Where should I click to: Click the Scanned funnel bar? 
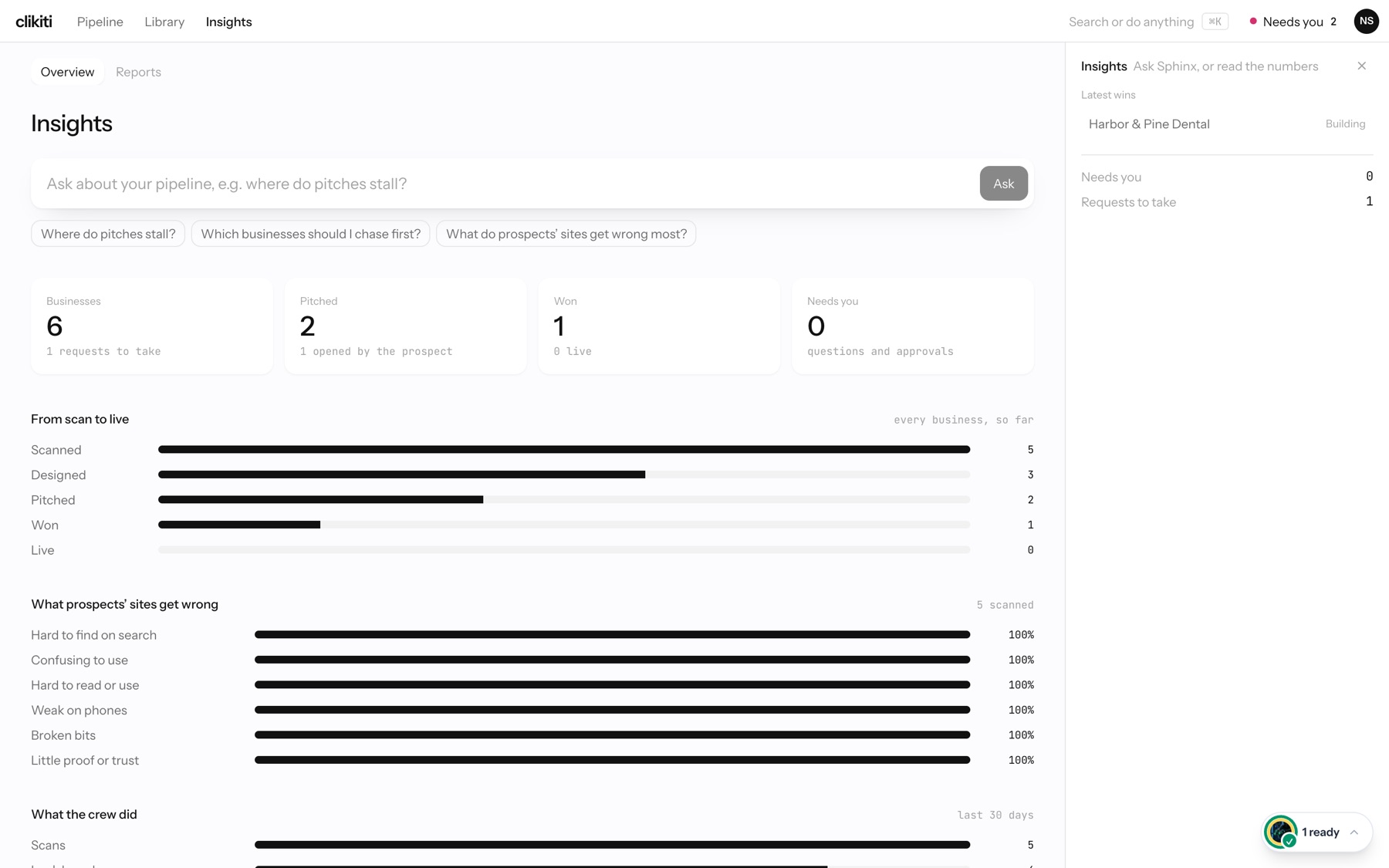click(564, 450)
